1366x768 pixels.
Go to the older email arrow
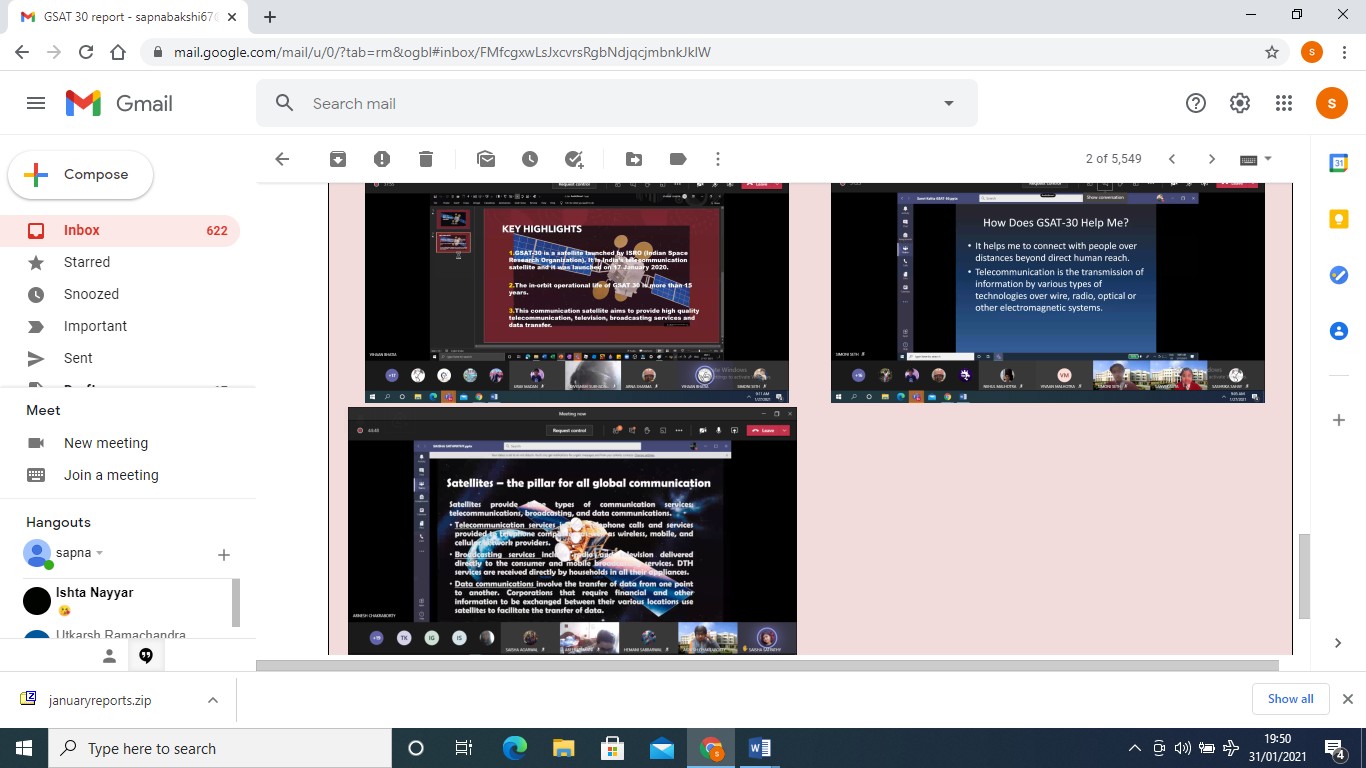click(1212, 159)
